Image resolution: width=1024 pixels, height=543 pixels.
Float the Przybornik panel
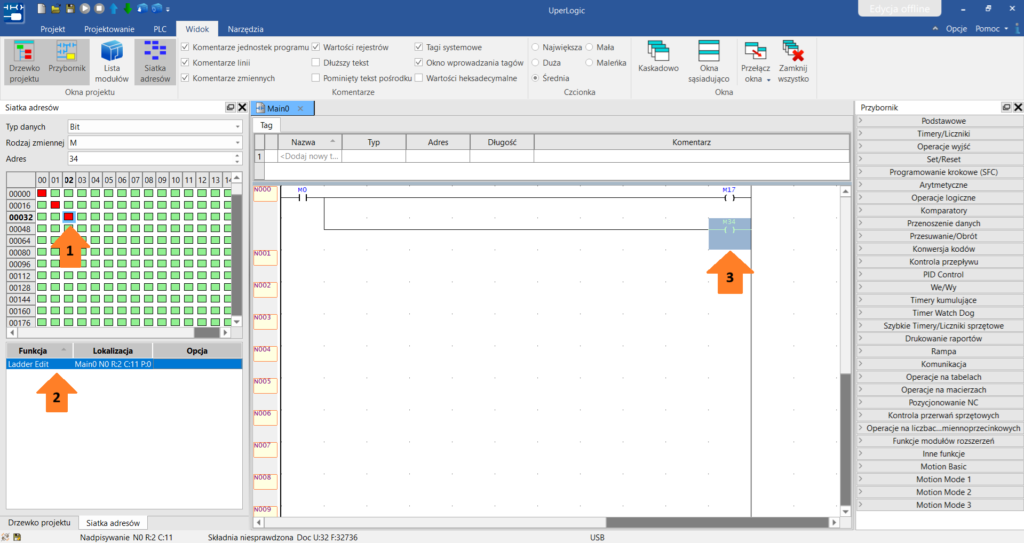click(x=1006, y=107)
